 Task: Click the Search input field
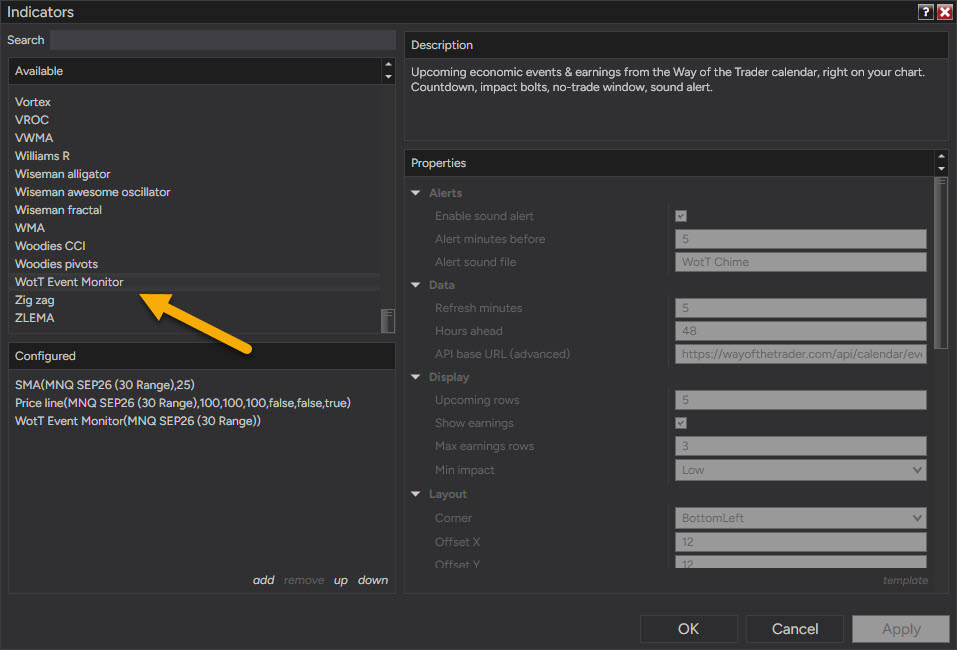(223, 40)
